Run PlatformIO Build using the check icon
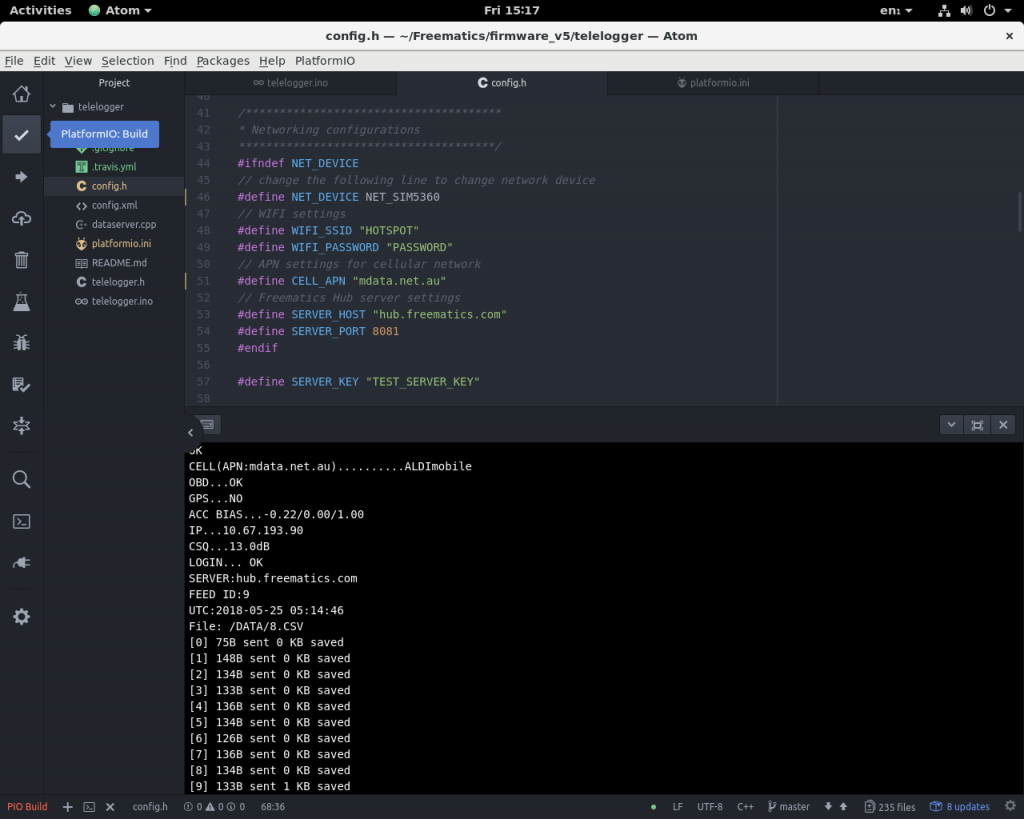 coord(21,134)
